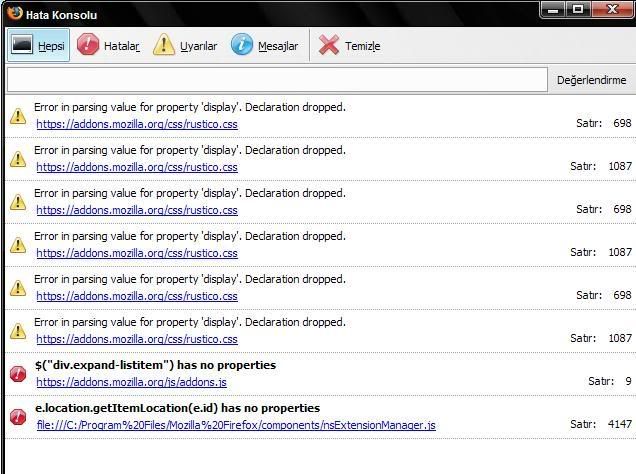Image resolution: width=636 pixels, height=474 pixels.
Task: Select the $("div.expand-listitem") error message
Action: (x=155, y=365)
